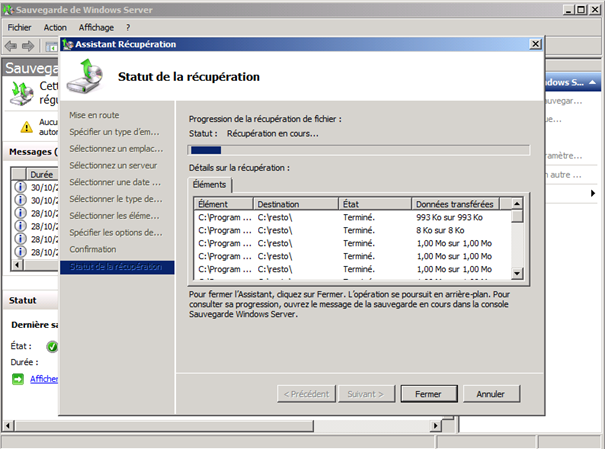Click the first 30/10 message info icon

click(x=20, y=187)
